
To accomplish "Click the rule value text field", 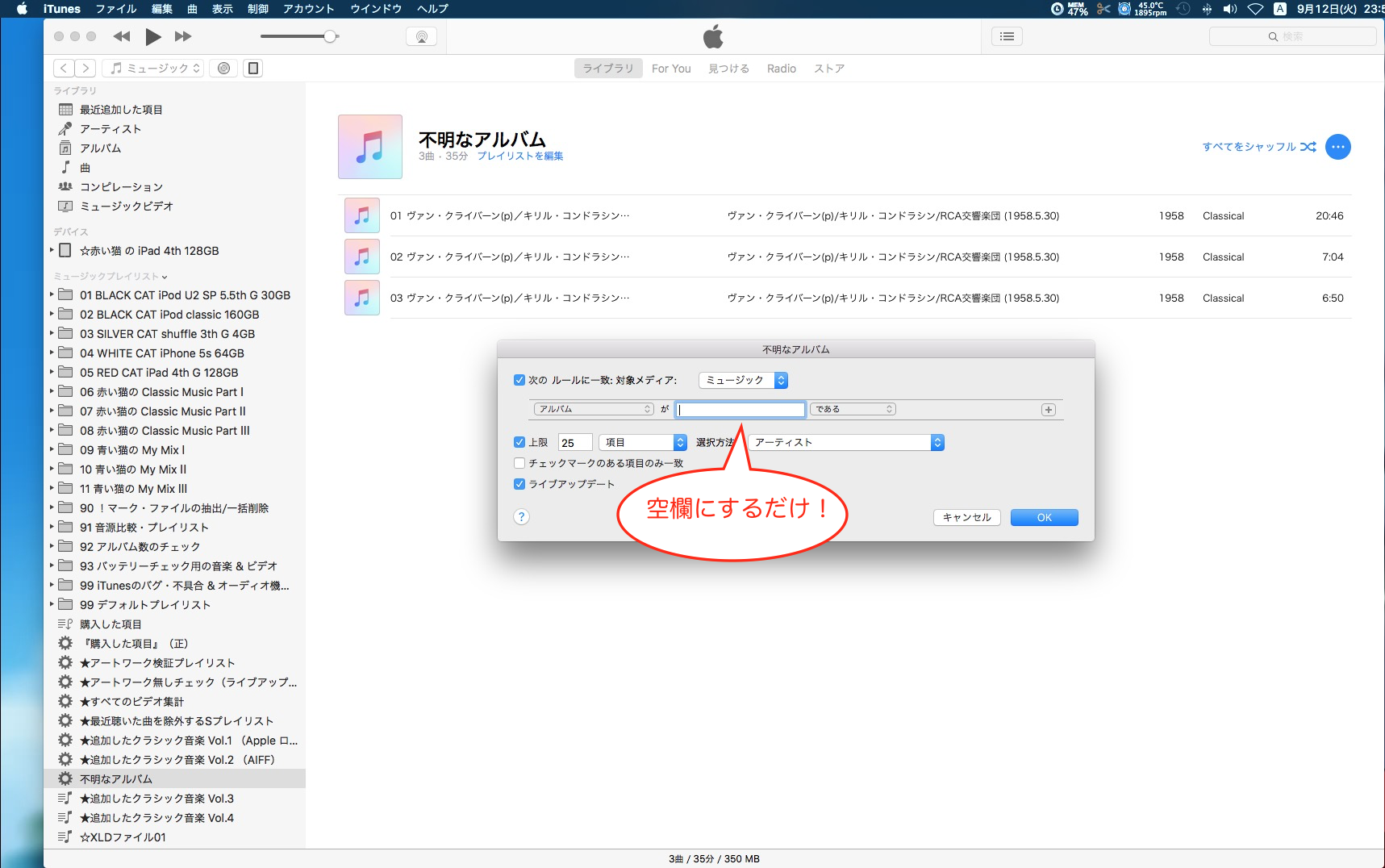I will pyautogui.click(x=740, y=410).
